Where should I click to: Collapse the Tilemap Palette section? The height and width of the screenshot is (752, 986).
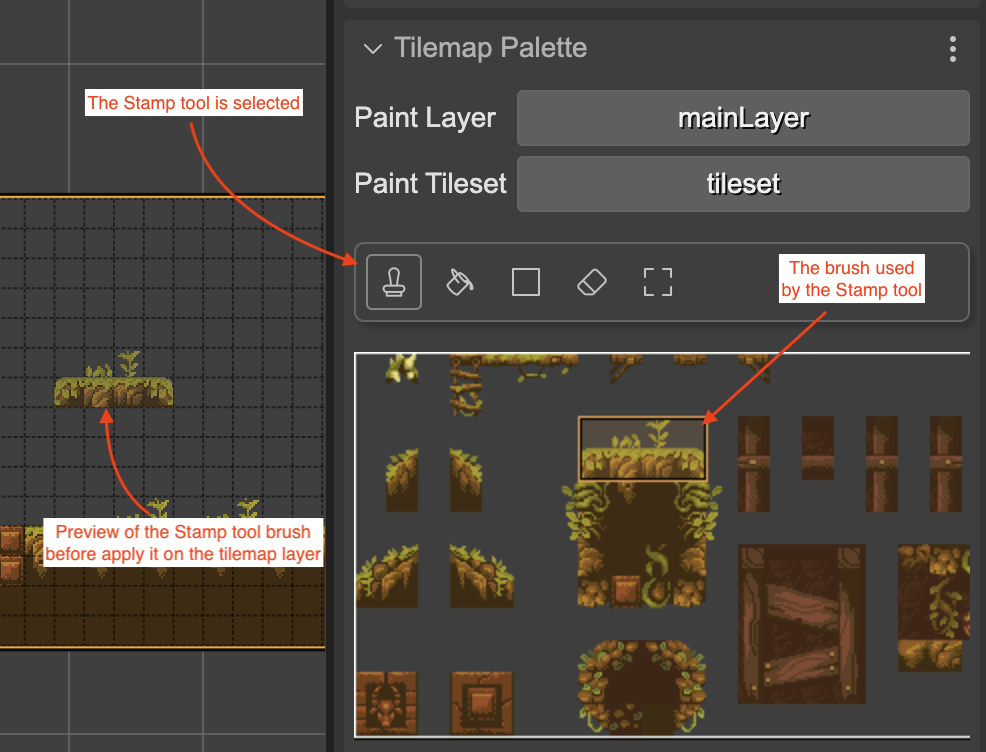tap(372, 48)
